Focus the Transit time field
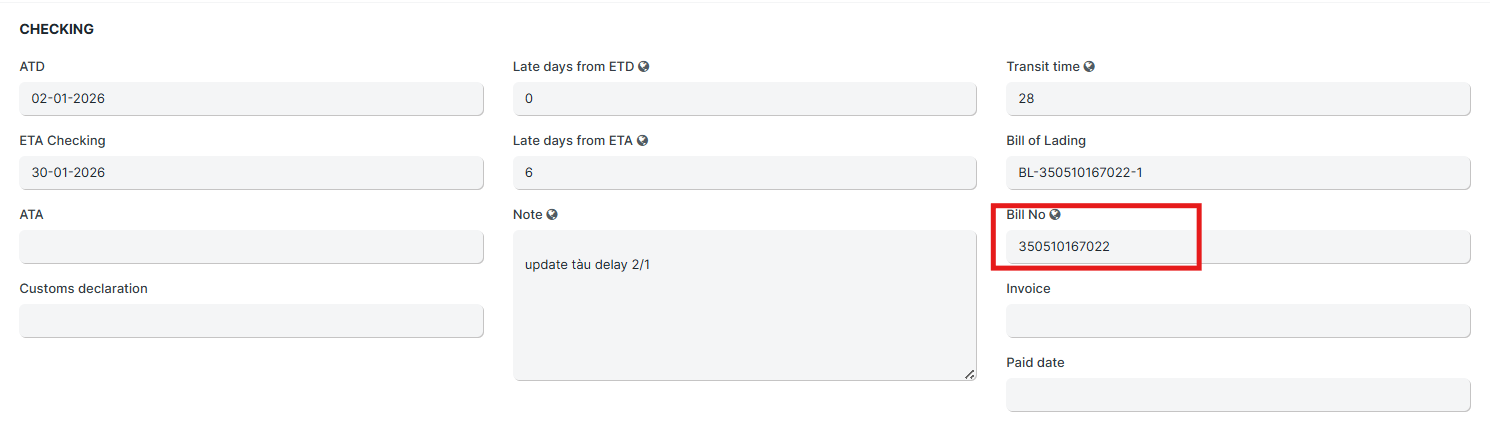 1238,99
